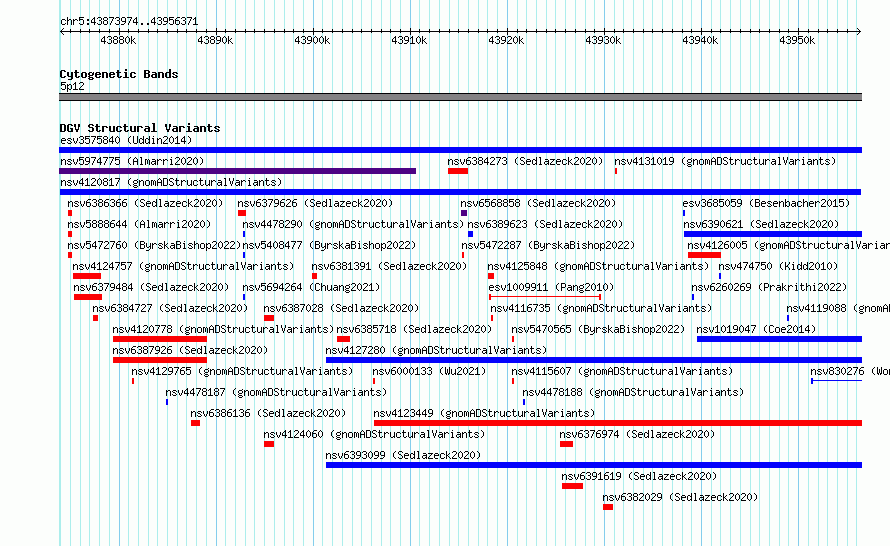This screenshot has width=890, height=546.
Task: Select esv1009911 (Pang2010) label
Action: point(551,287)
